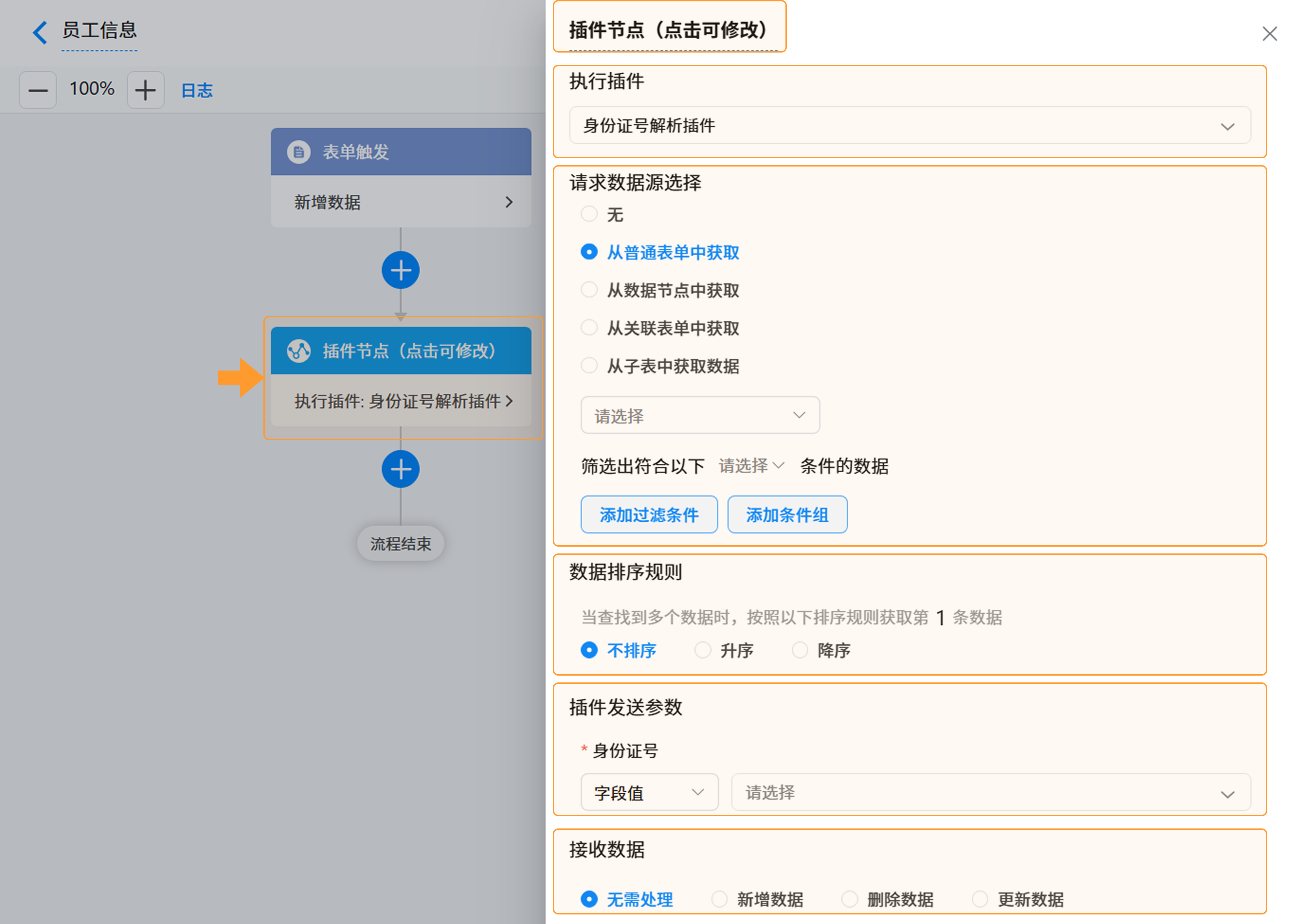Add a node below 表单触发 with plus
1300x924 pixels.
[401, 270]
